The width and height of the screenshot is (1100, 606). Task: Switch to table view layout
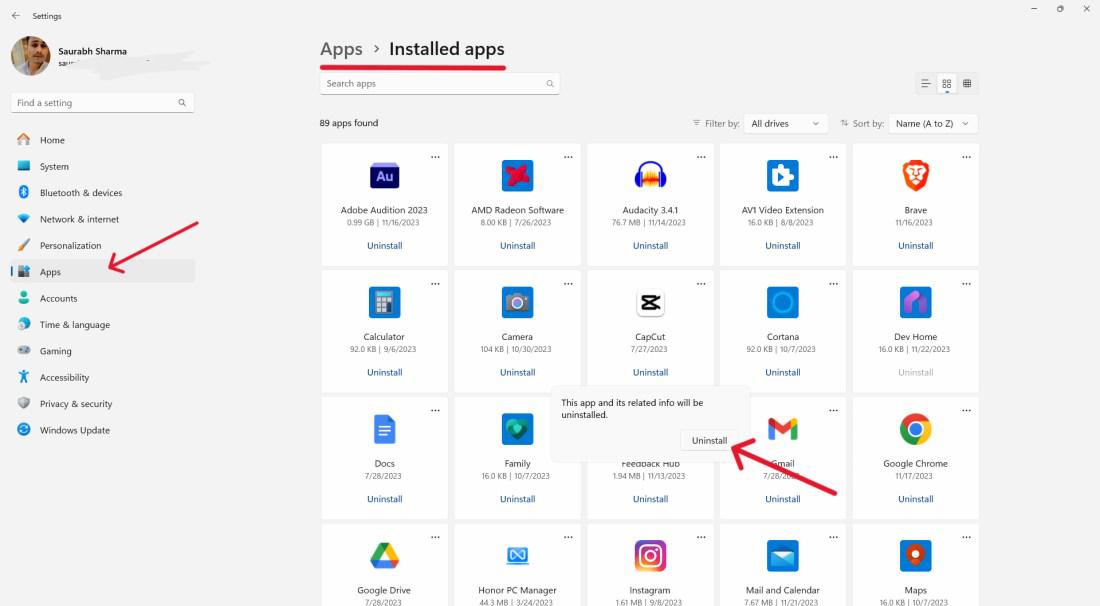(x=967, y=83)
